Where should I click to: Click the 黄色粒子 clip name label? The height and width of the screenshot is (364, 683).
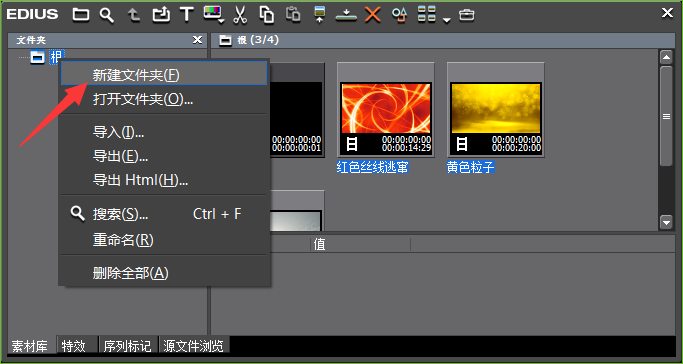tap(470, 167)
